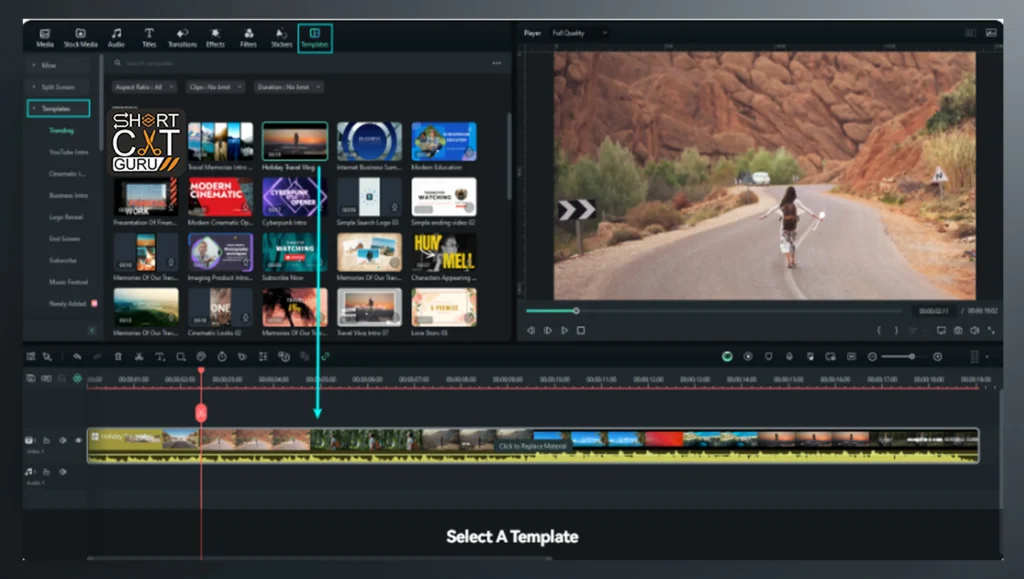Zoom in the timeline with plus button
This screenshot has height=579, width=1024.
click(938, 356)
